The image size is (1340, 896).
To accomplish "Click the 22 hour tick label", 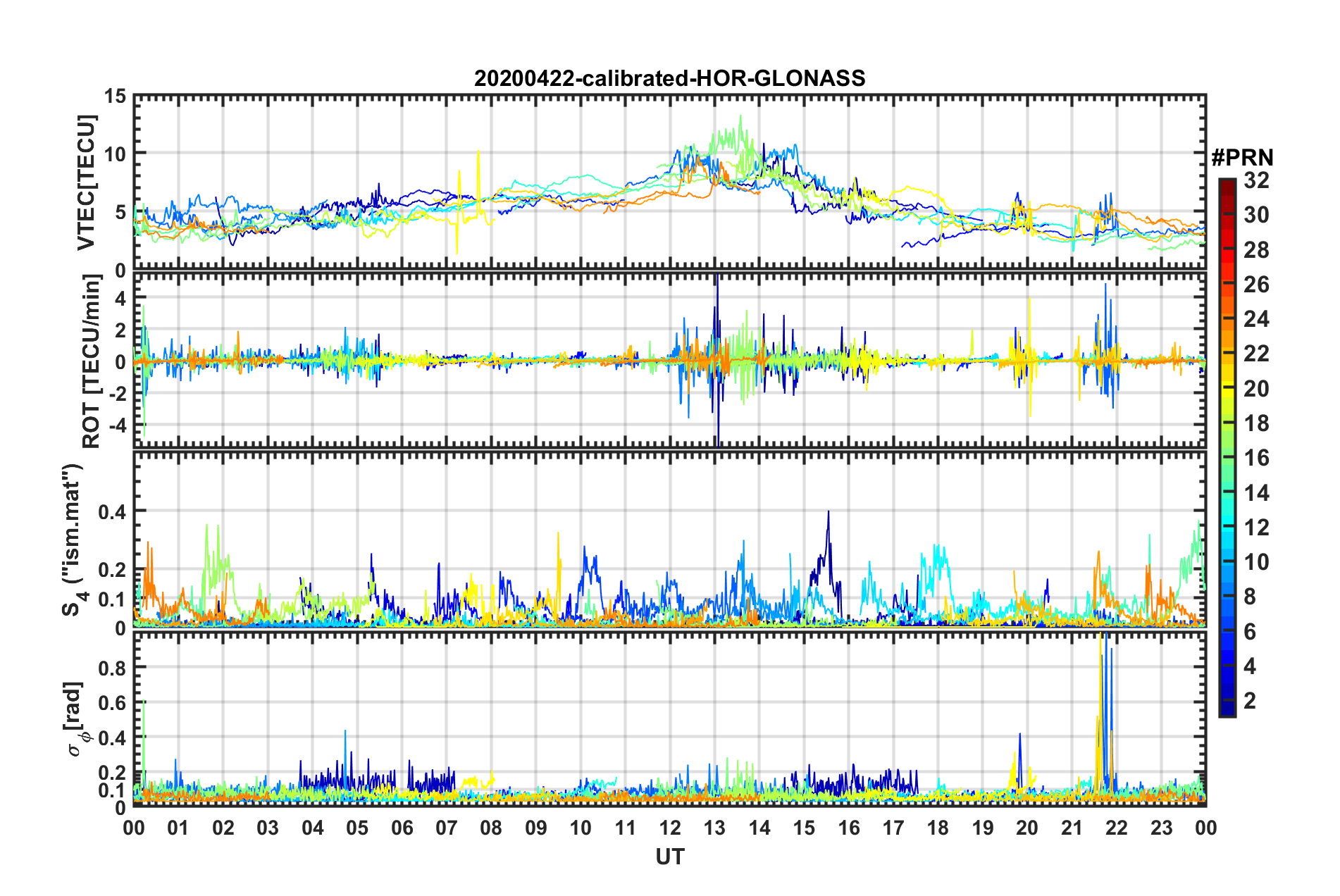I will point(1117,827).
